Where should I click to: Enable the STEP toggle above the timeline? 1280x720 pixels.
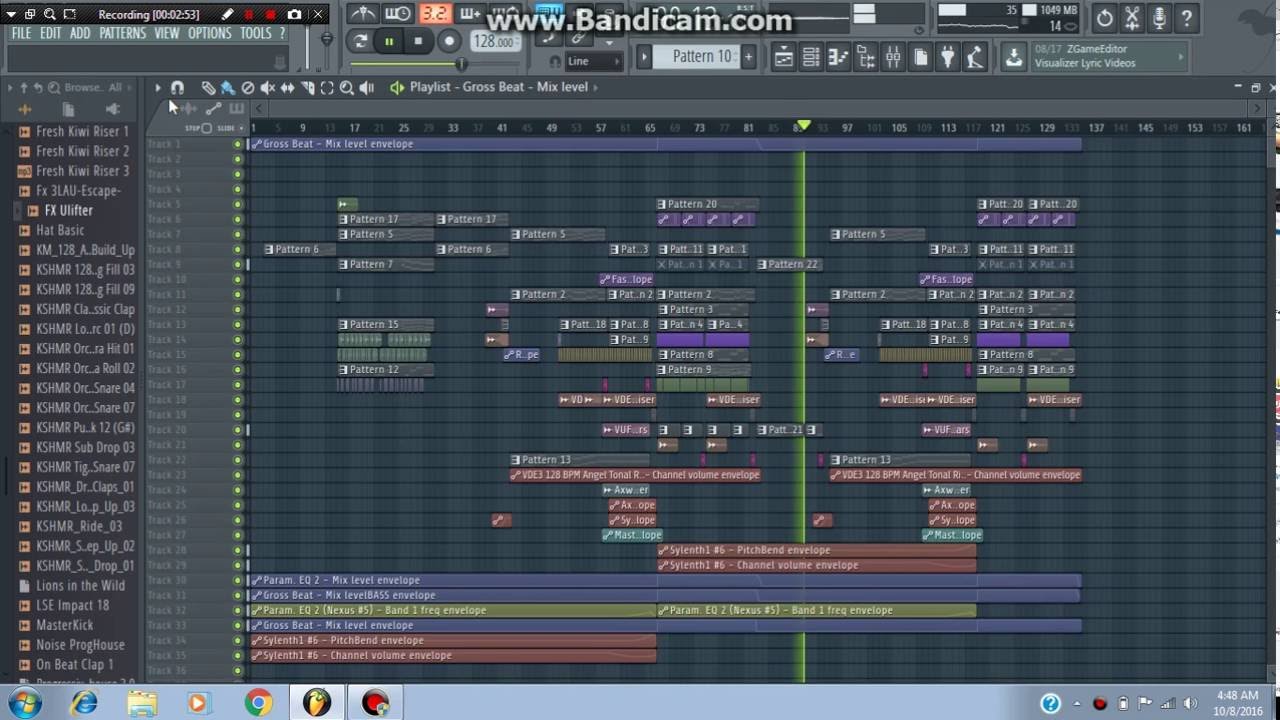coord(206,127)
